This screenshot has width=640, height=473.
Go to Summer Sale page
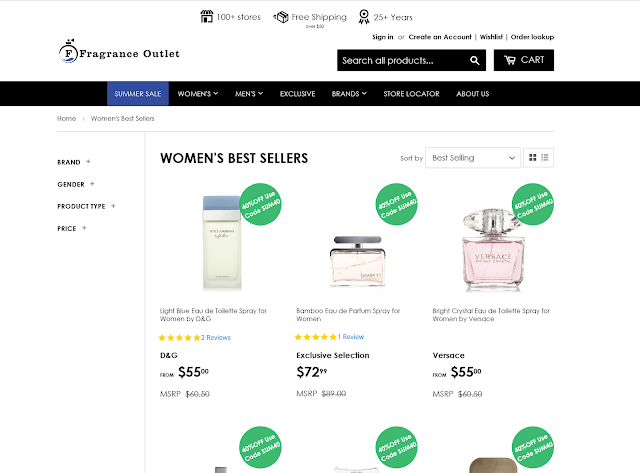(138, 93)
